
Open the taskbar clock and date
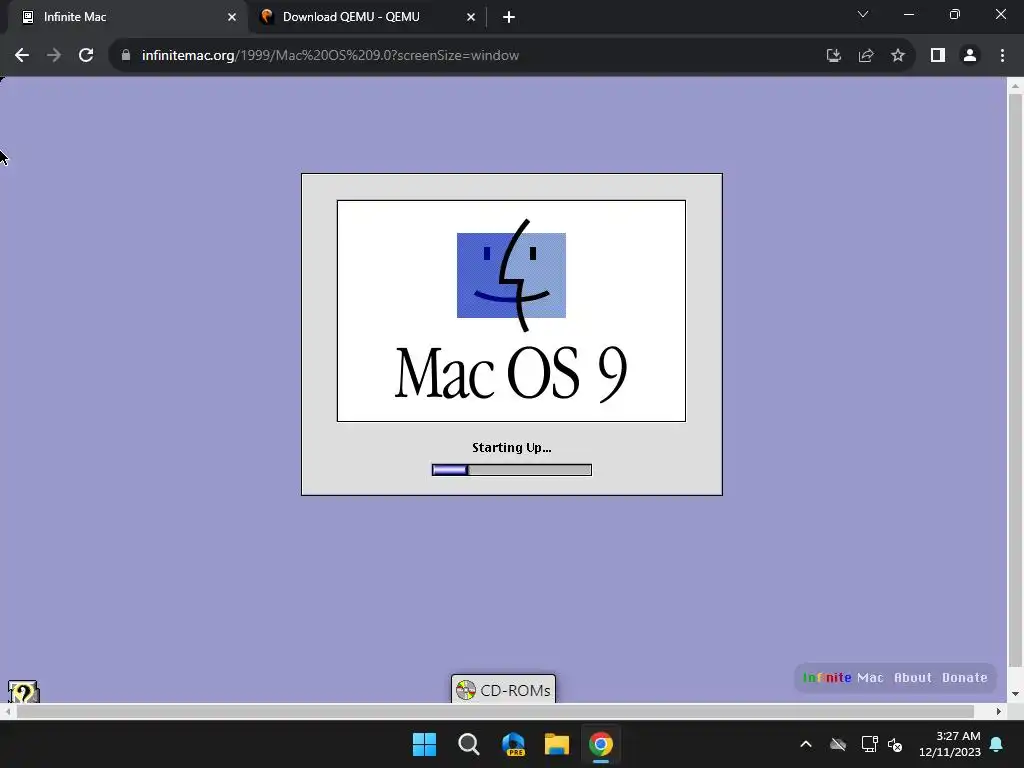(950, 744)
